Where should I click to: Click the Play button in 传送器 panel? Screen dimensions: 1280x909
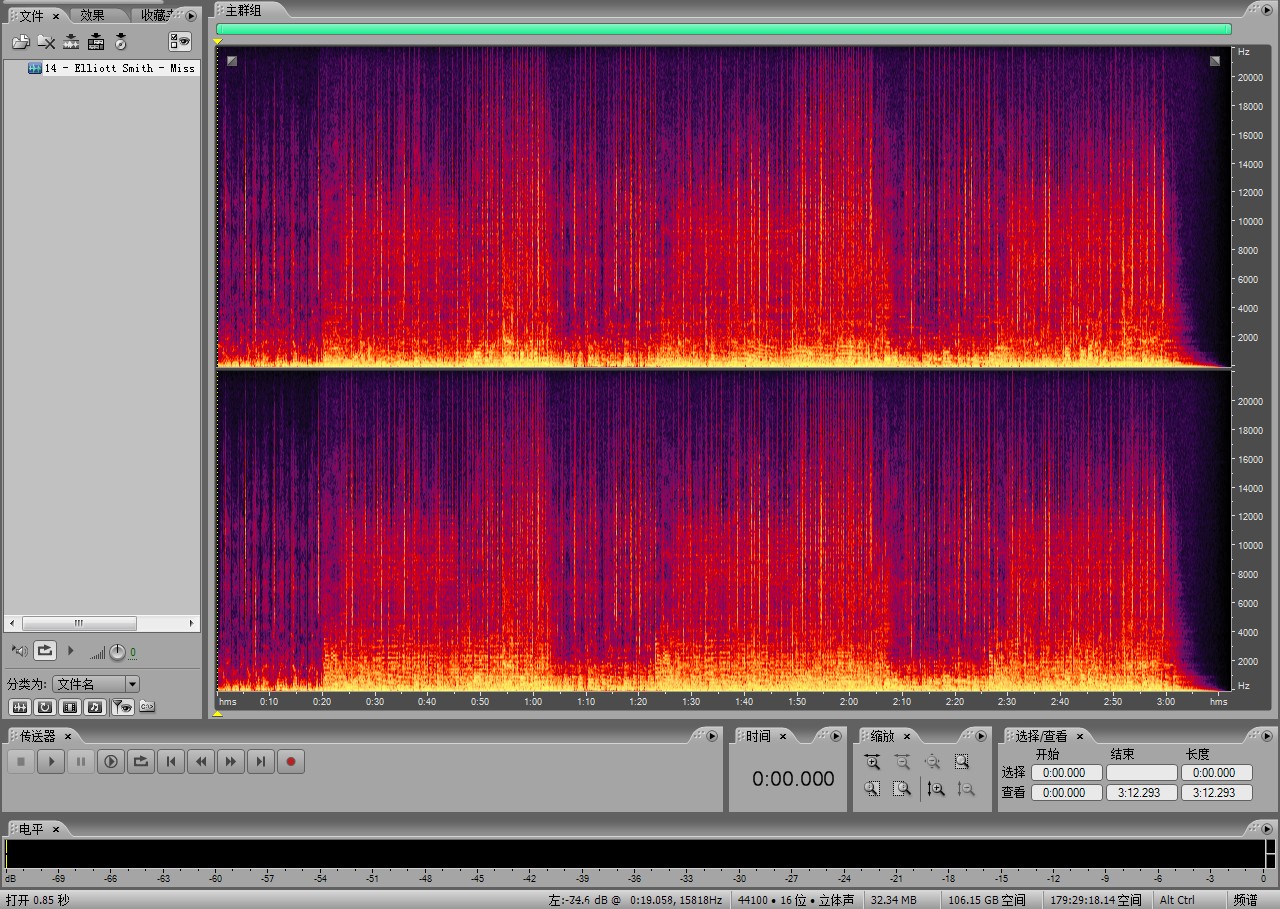coord(51,762)
